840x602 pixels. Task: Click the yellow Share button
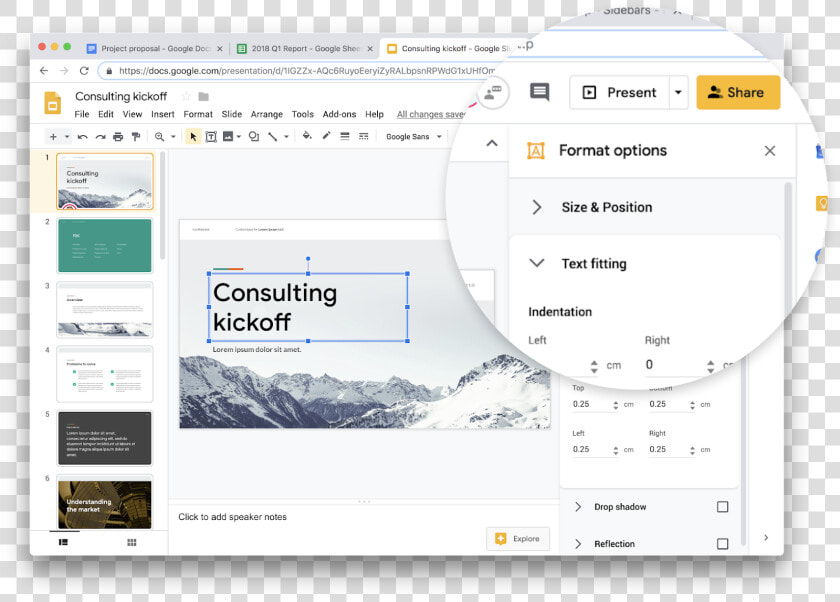pyautogui.click(x=738, y=92)
